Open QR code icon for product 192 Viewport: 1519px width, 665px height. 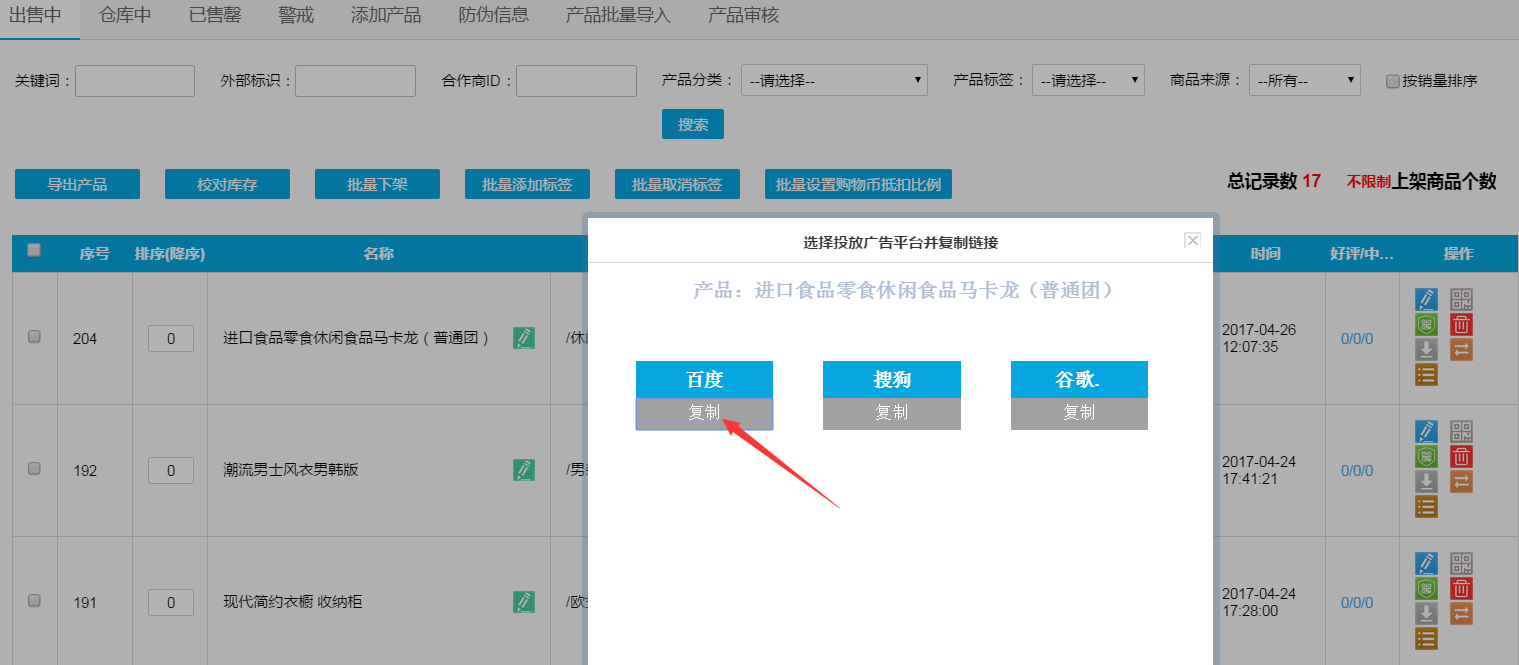pos(1461,431)
